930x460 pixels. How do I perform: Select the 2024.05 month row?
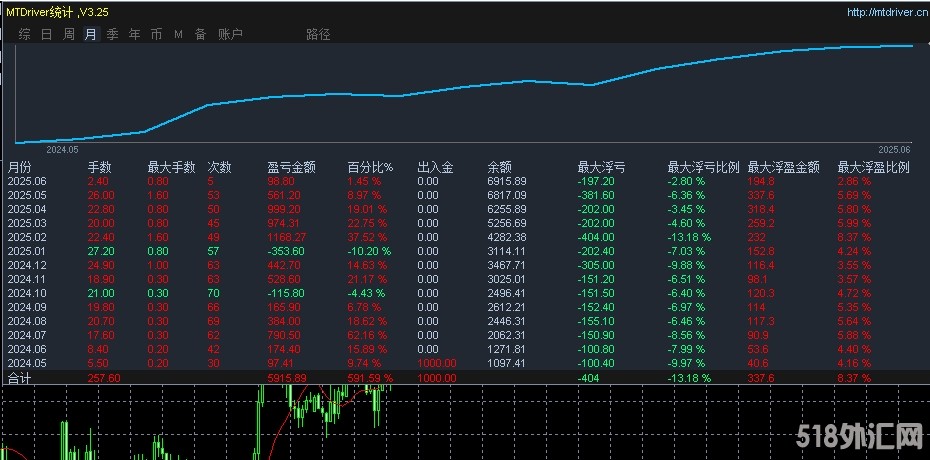pos(465,363)
